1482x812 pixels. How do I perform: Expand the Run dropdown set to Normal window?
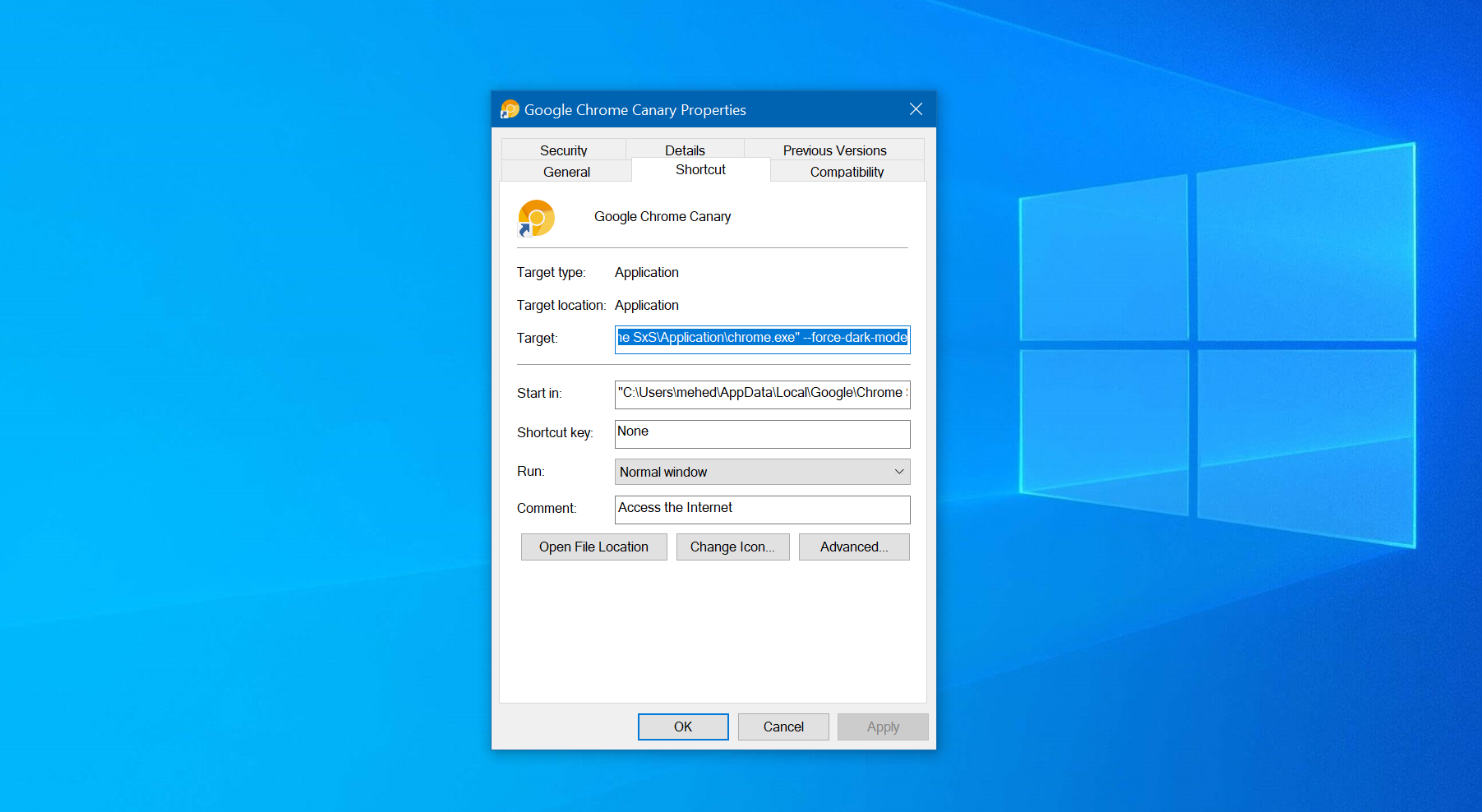[x=762, y=472]
